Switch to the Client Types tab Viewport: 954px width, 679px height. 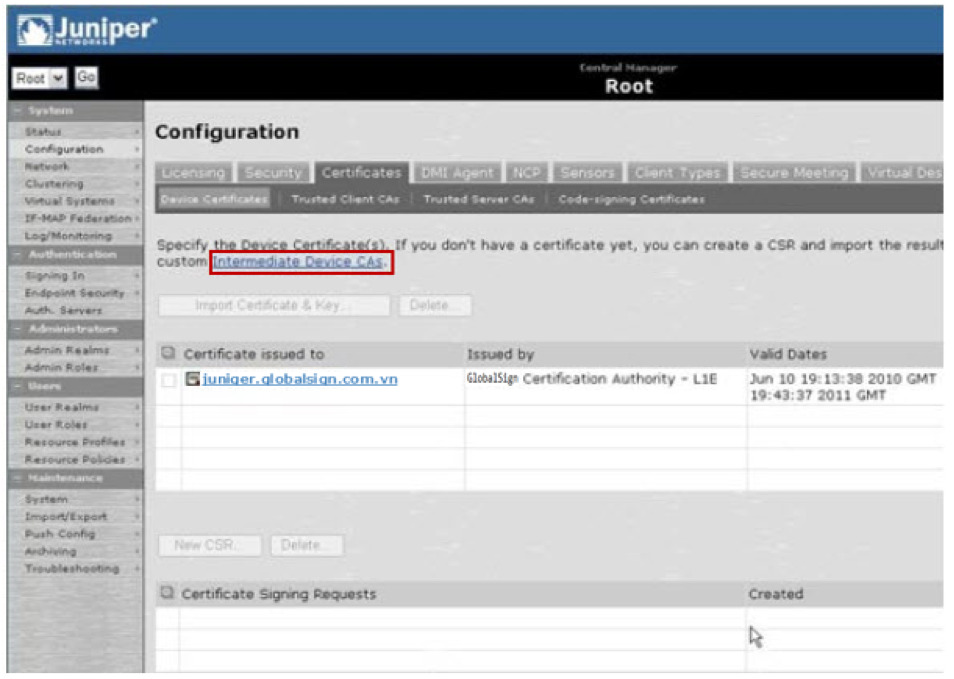click(x=678, y=173)
